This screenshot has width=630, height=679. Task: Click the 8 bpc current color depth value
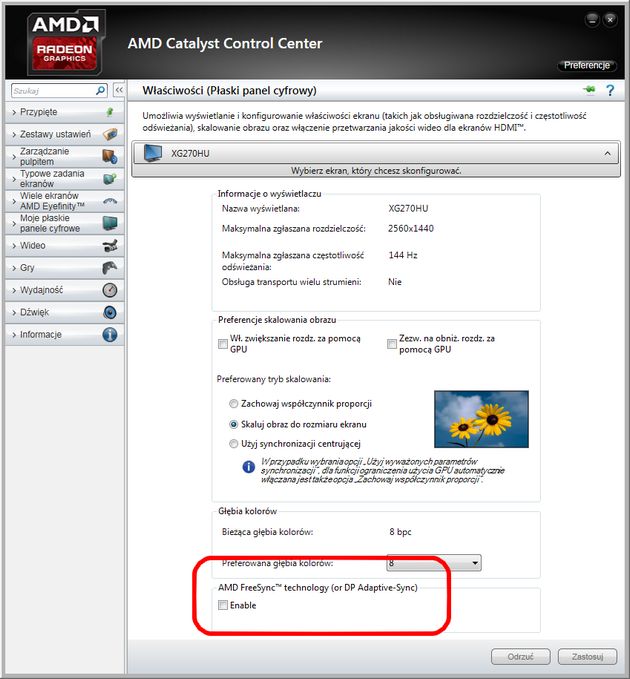click(400, 532)
